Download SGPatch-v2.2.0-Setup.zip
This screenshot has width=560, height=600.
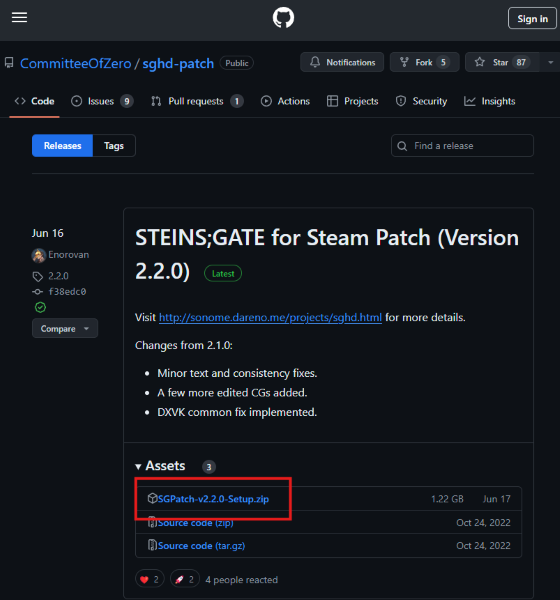click(x=213, y=499)
